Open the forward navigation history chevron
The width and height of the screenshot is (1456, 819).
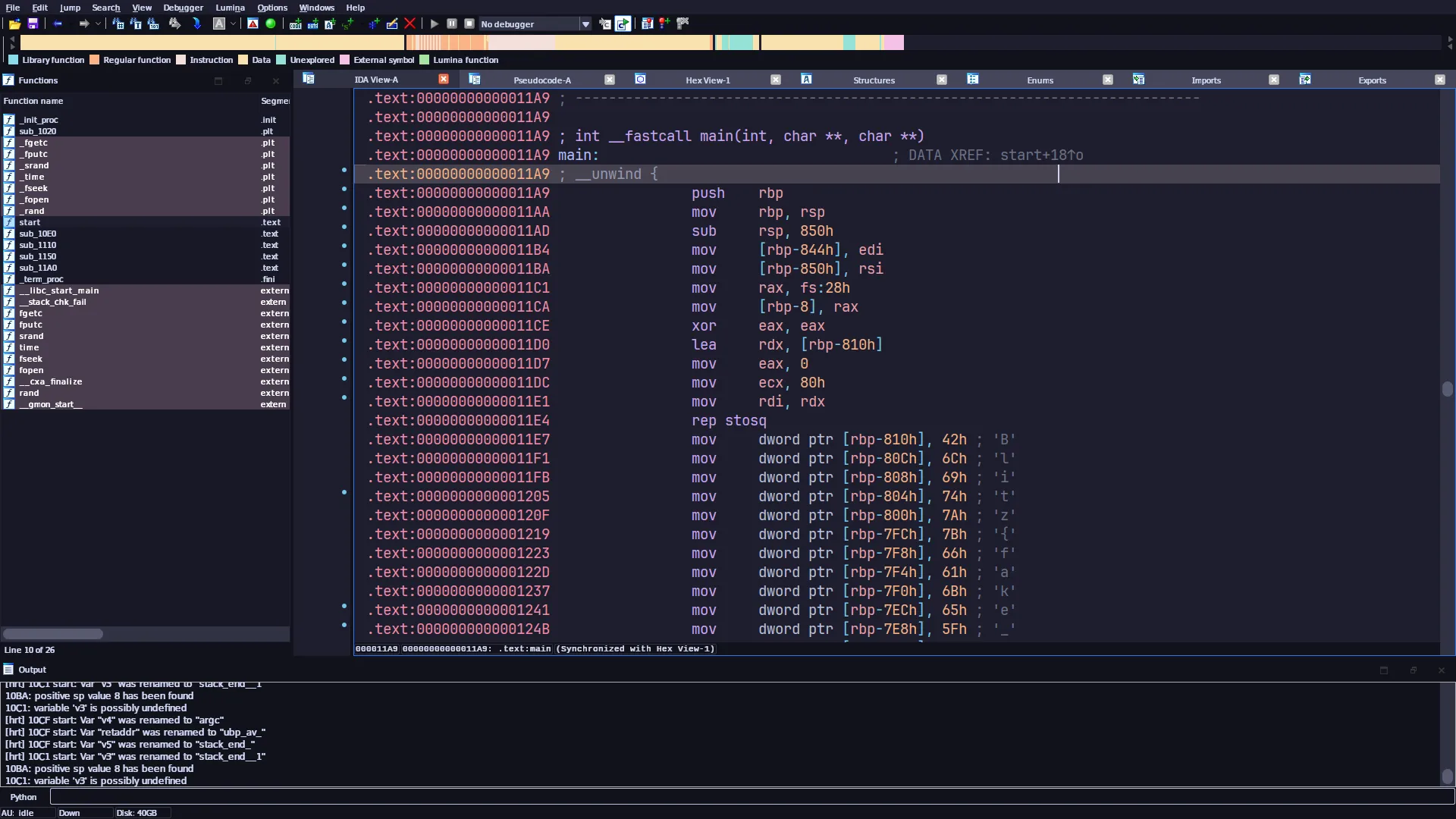pos(99,24)
